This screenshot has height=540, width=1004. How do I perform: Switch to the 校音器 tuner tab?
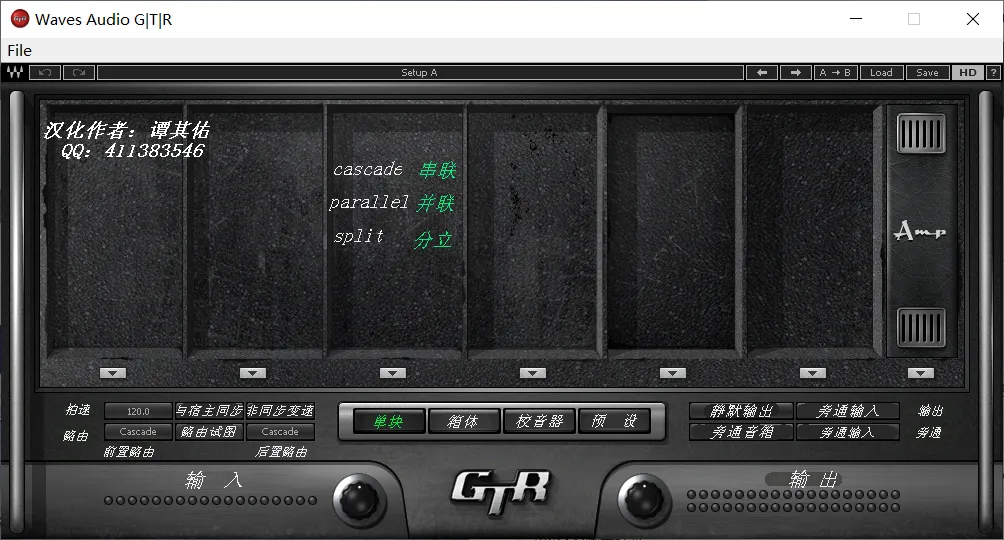(539, 421)
